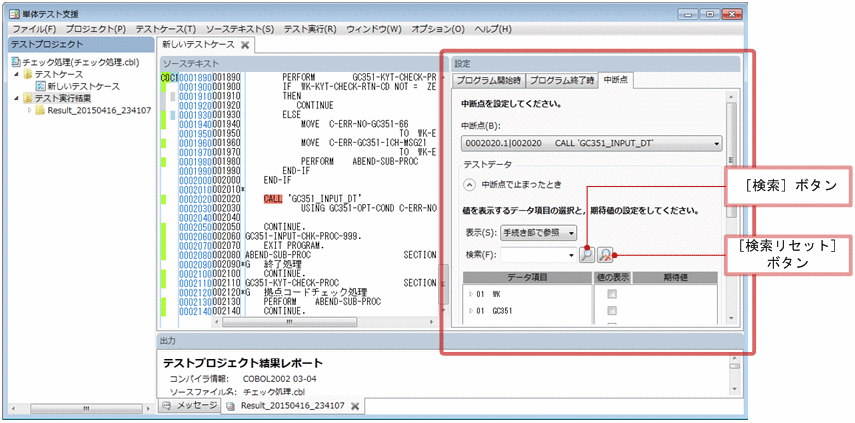Click the output panel scroll down arrow
Viewport: 855px width, 423px height.
[734, 389]
